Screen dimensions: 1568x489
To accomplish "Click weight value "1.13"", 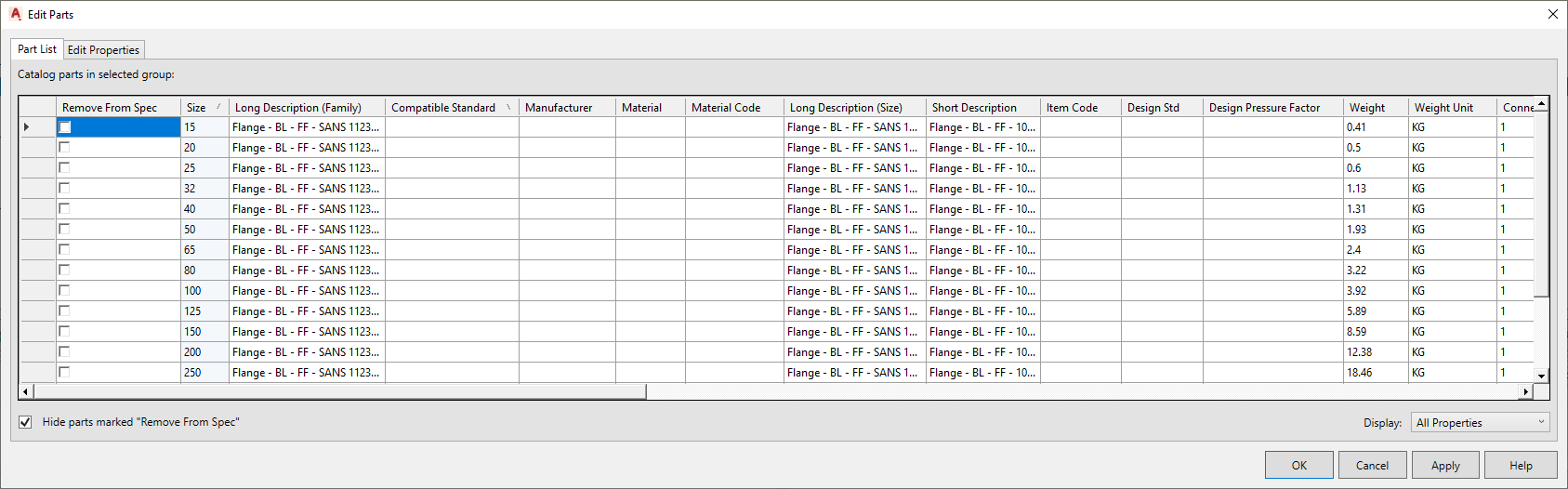I will click(1376, 189).
